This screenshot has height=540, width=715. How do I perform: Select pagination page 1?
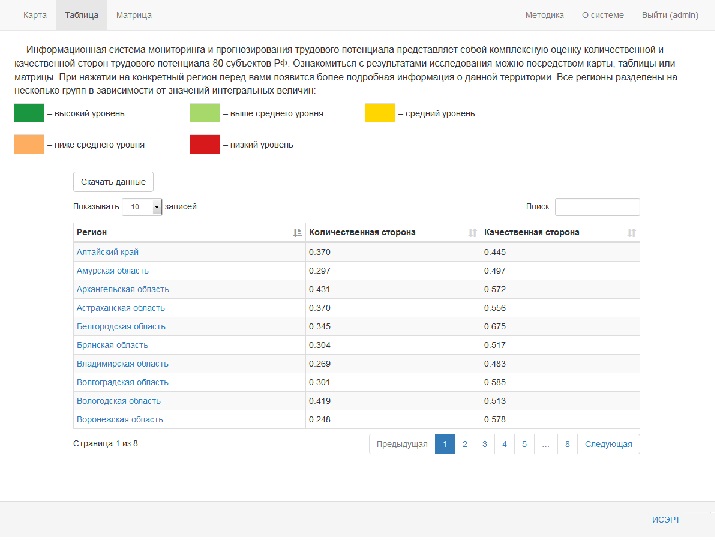(445, 444)
